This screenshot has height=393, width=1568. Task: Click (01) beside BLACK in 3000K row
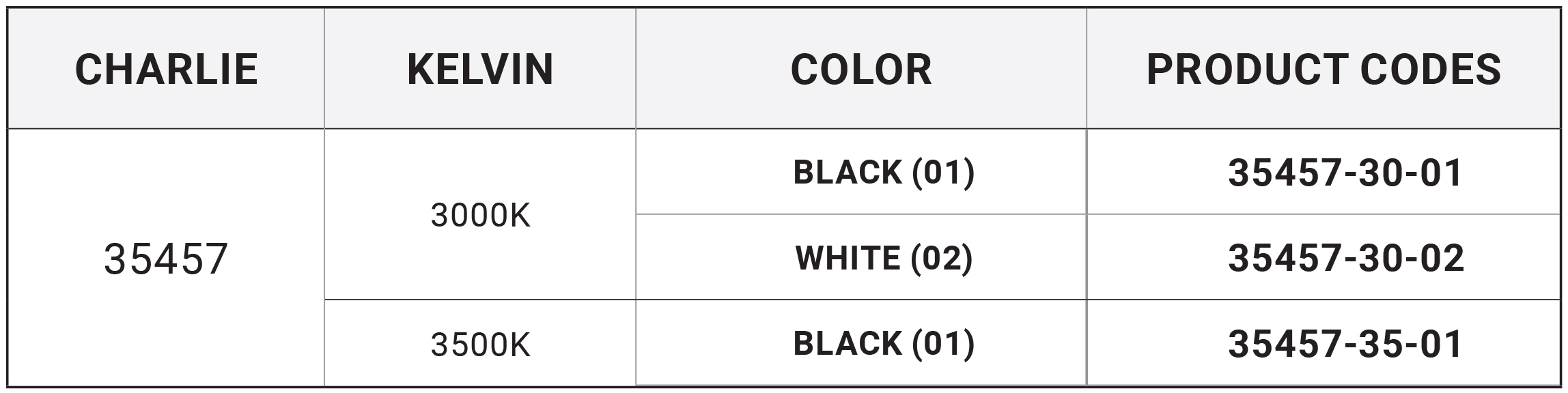[x=943, y=172]
